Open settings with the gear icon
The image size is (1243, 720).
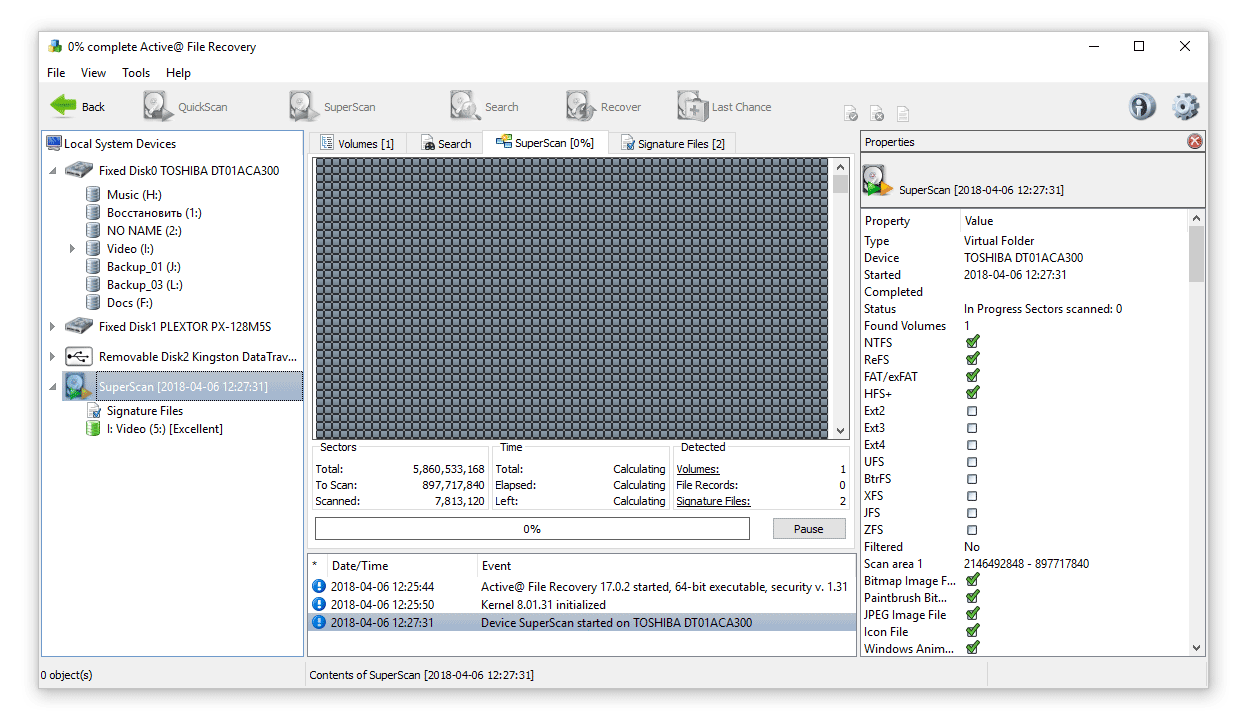[x=1185, y=107]
